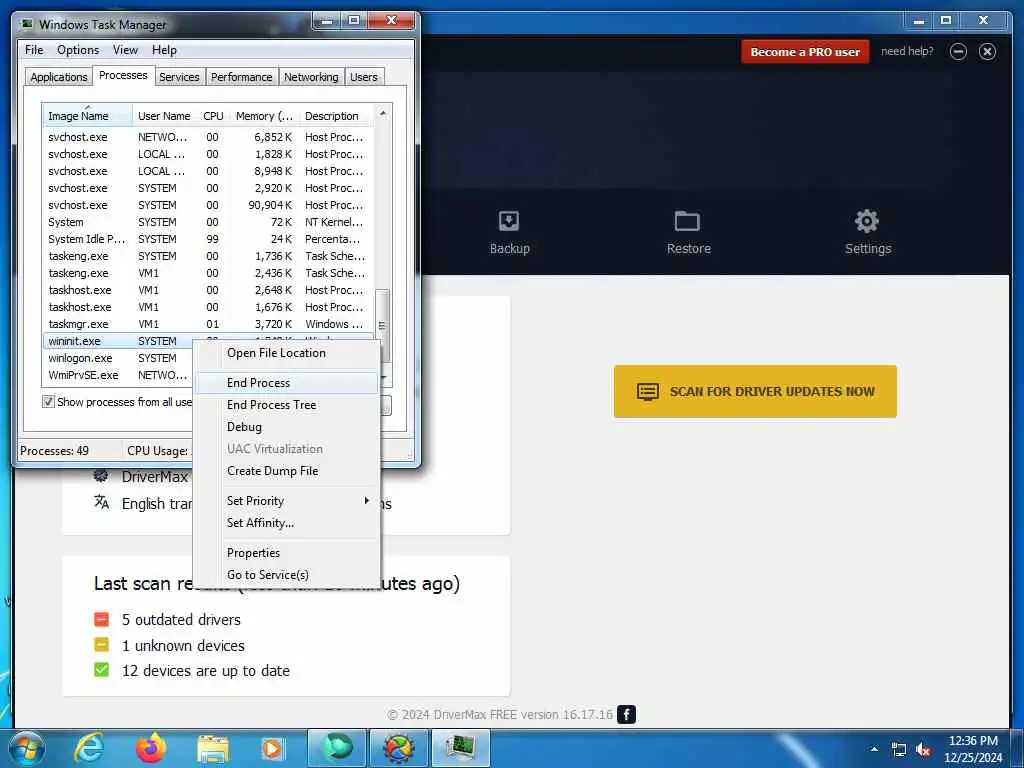Click the process list scroll up arrow

point(383,113)
